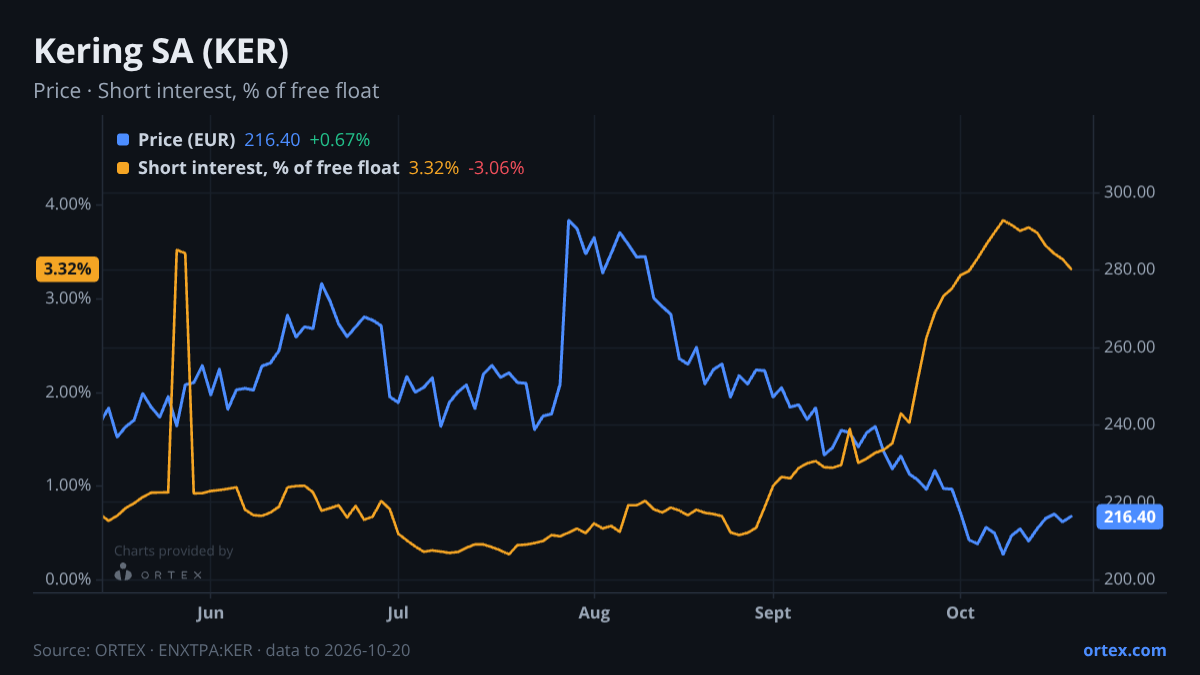Click the 3.00% left axis label
The width and height of the screenshot is (1200, 675).
coord(69,298)
